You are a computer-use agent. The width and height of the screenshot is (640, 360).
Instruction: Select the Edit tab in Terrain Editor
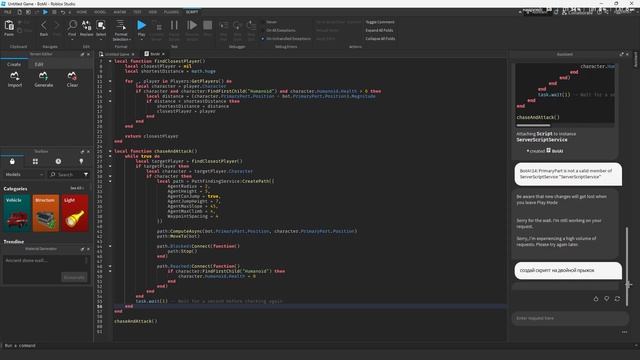click(39, 64)
